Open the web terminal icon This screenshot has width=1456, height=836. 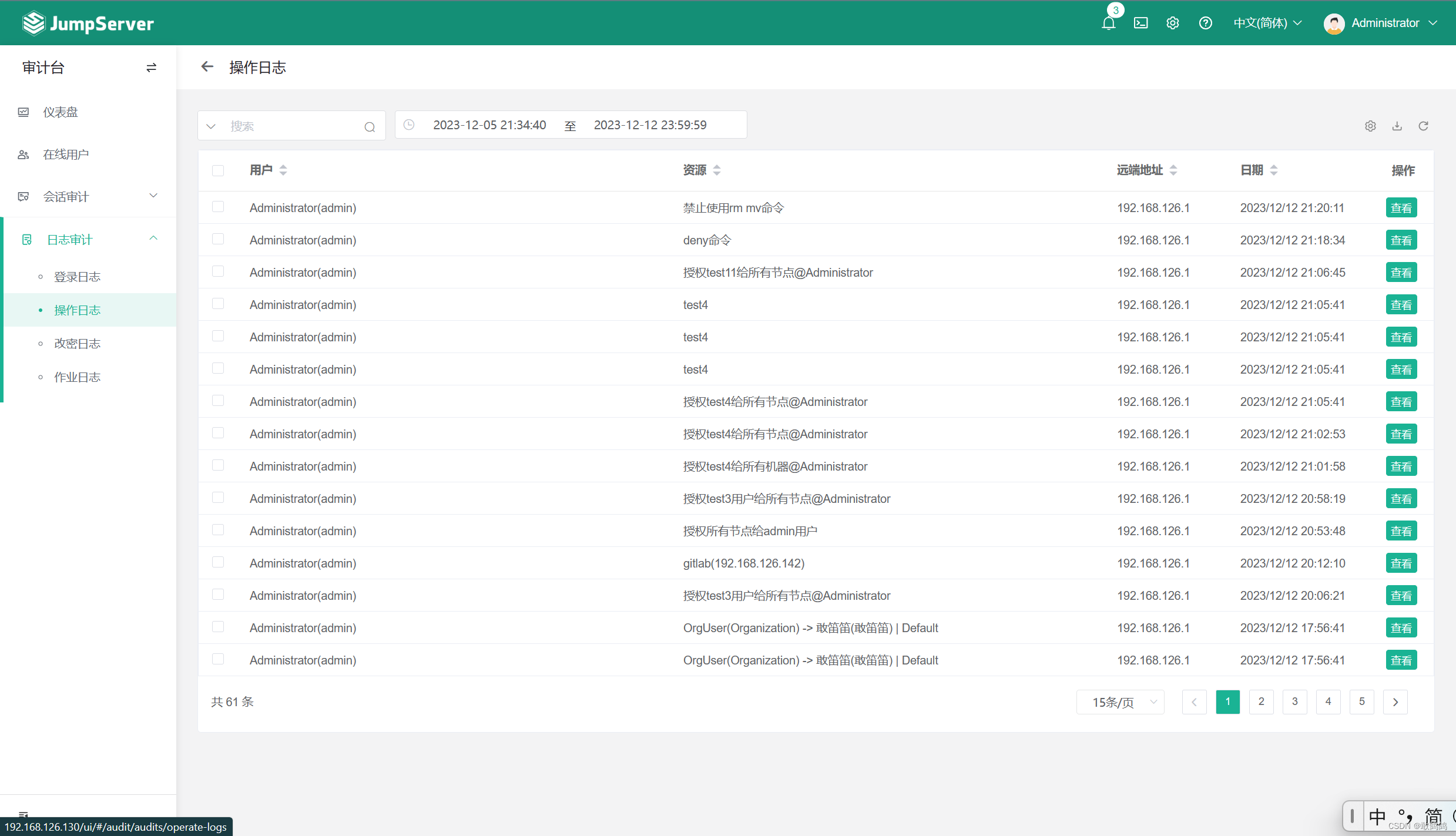pos(1140,23)
